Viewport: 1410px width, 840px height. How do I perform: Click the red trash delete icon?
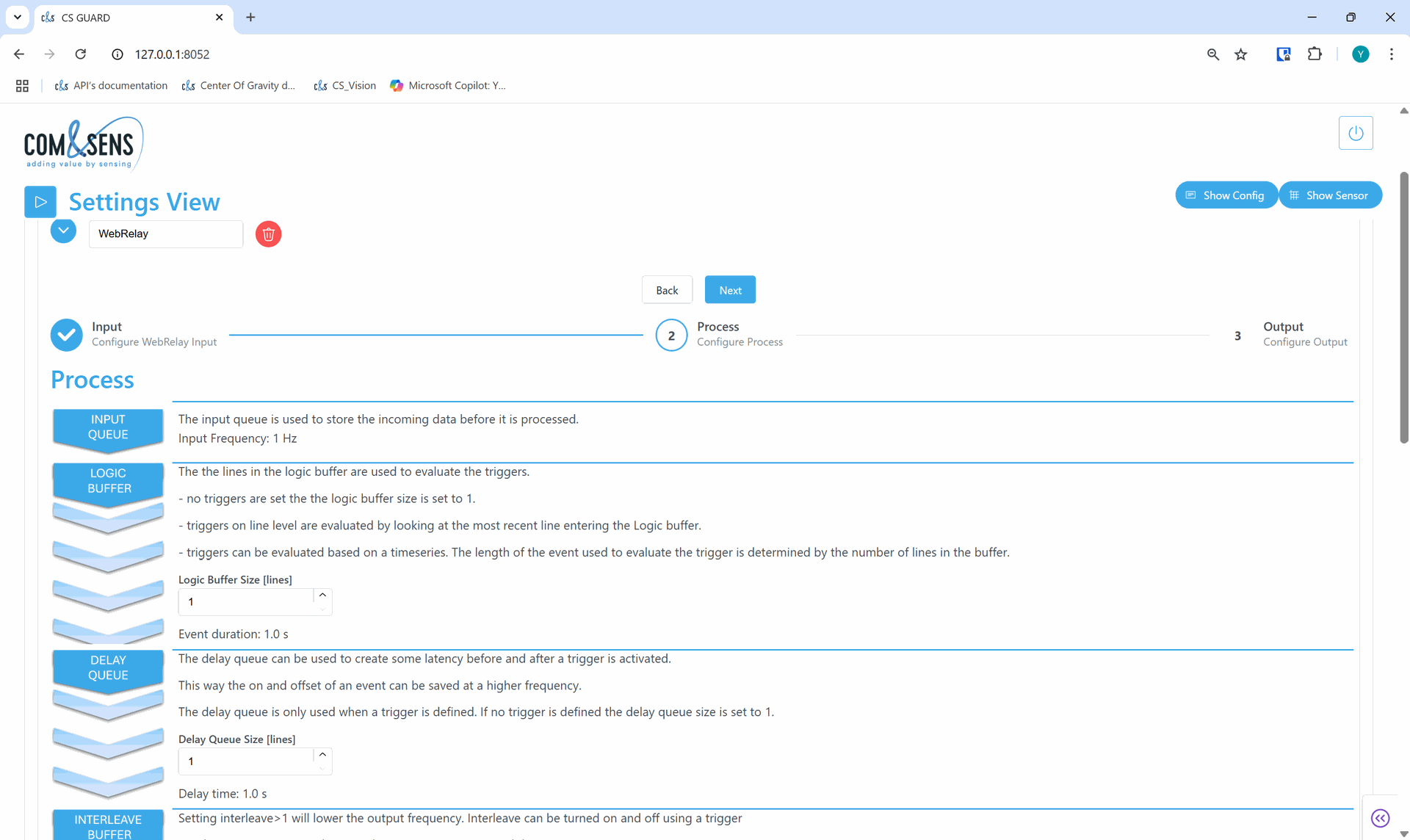click(268, 234)
